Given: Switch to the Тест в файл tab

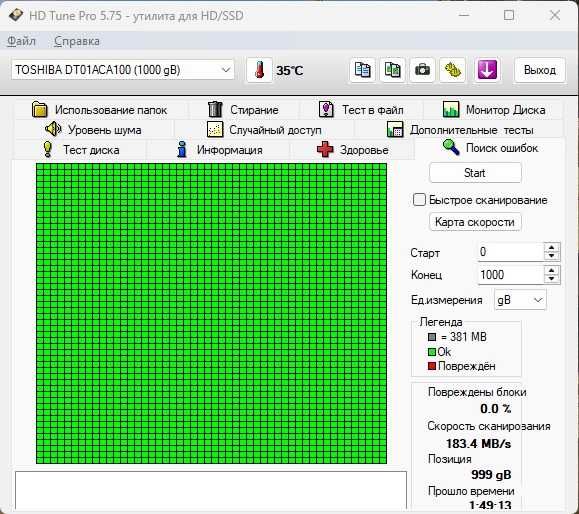Looking at the screenshot, I should click(x=361, y=110).
